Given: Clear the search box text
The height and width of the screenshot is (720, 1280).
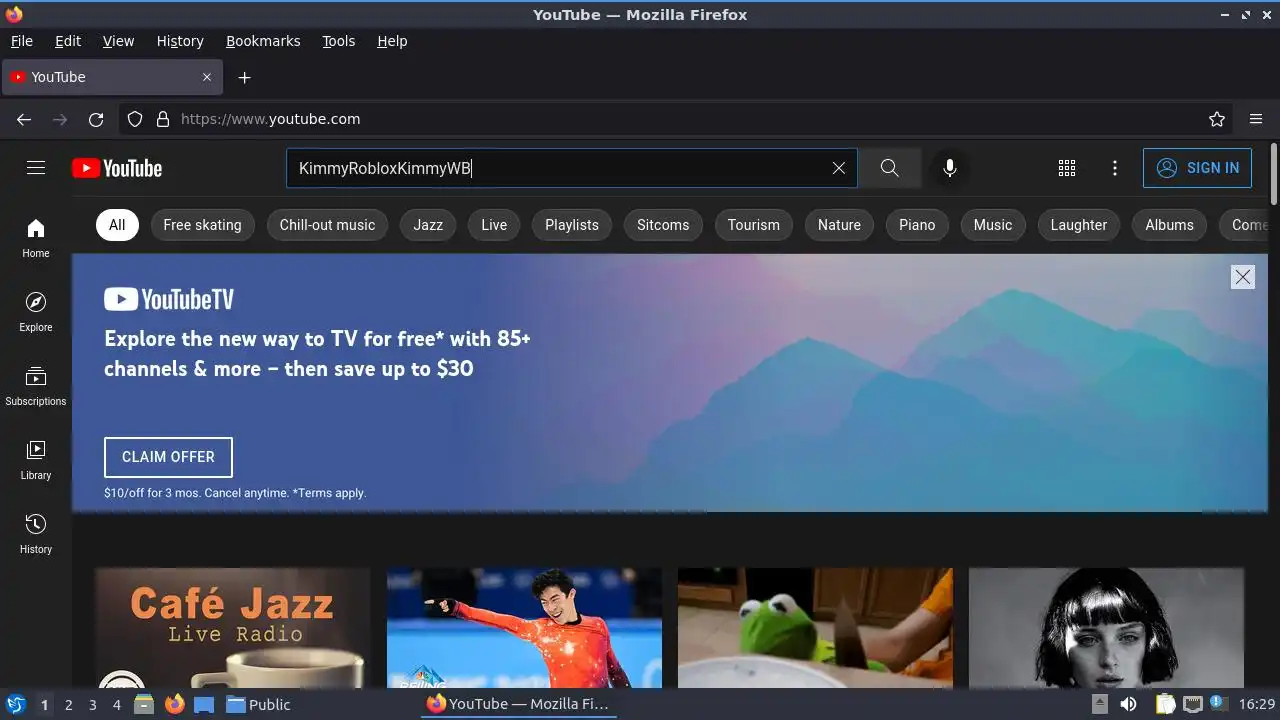Looking at the screenshot, I should [x=839, y=168].
